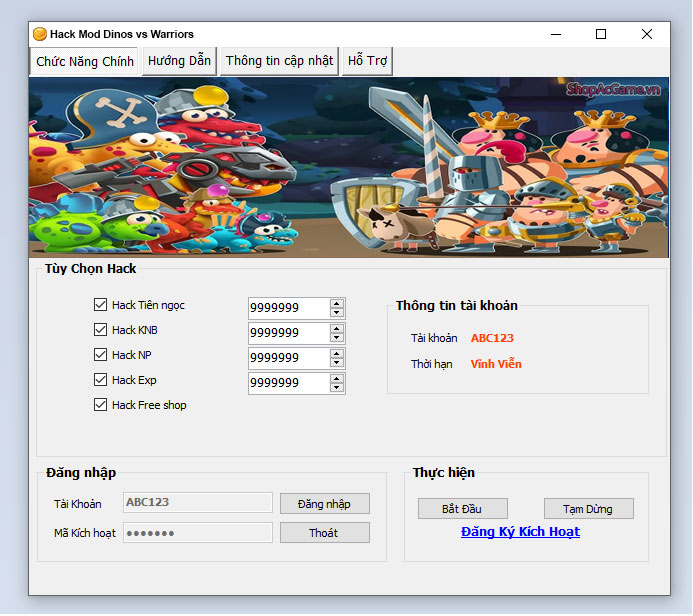Viewport: 693px width, 616px height.
Task: Click the Dinos vs Warriors banner image
Action: (x=349, y=167)
